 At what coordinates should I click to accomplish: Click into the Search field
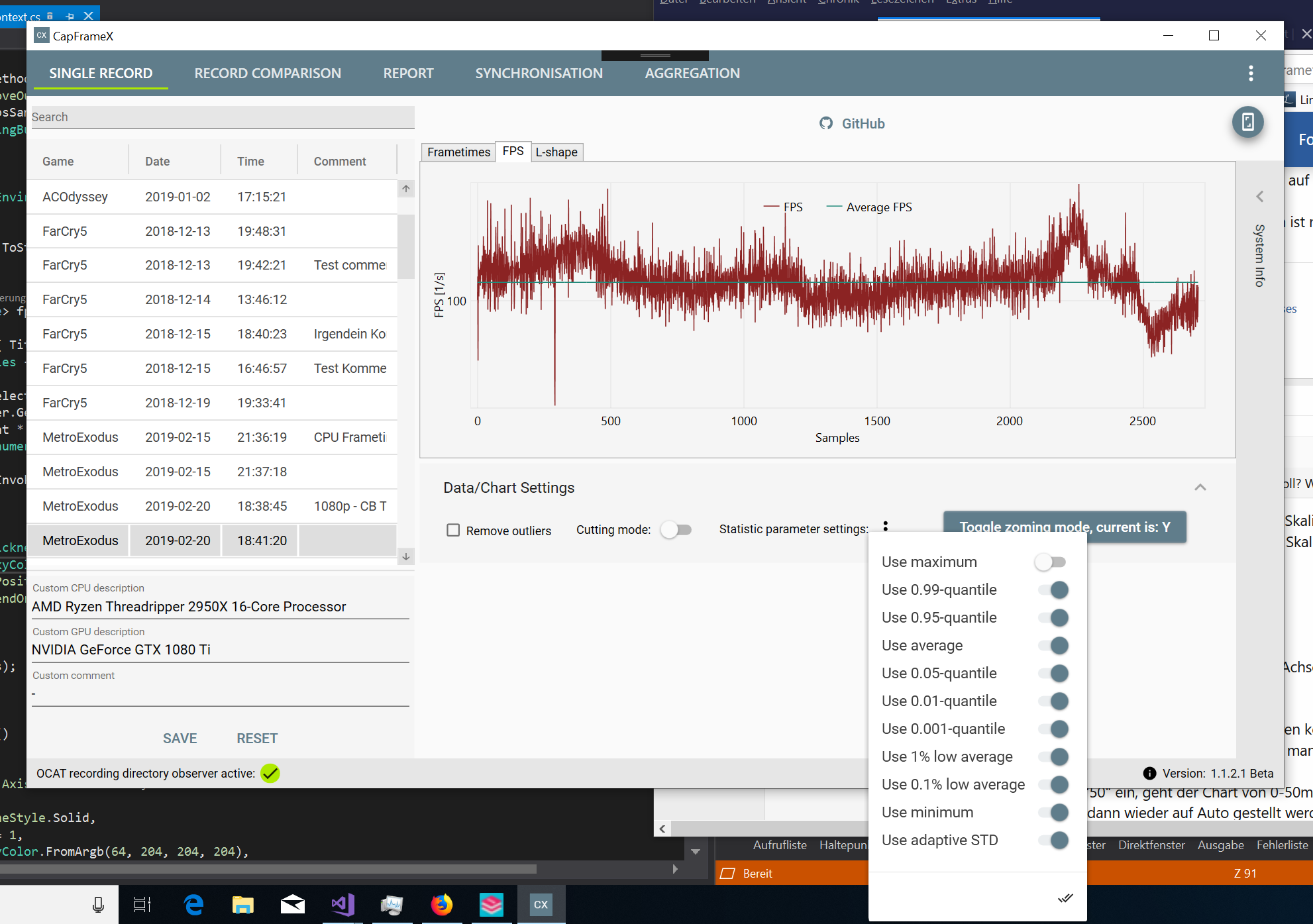(x=223, y=117)
